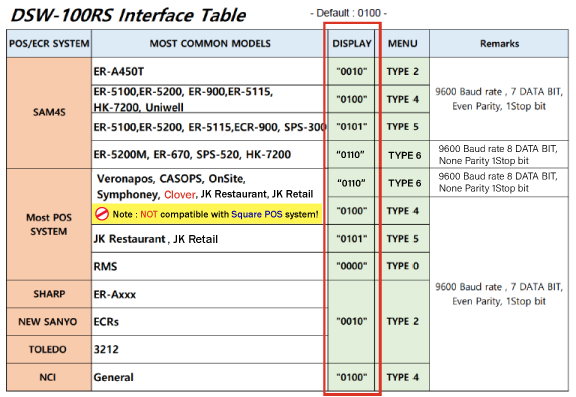Click the POS/ECR SYSTEM header cell
Viewport: 576px width, 397px height.
pos(49,44)
